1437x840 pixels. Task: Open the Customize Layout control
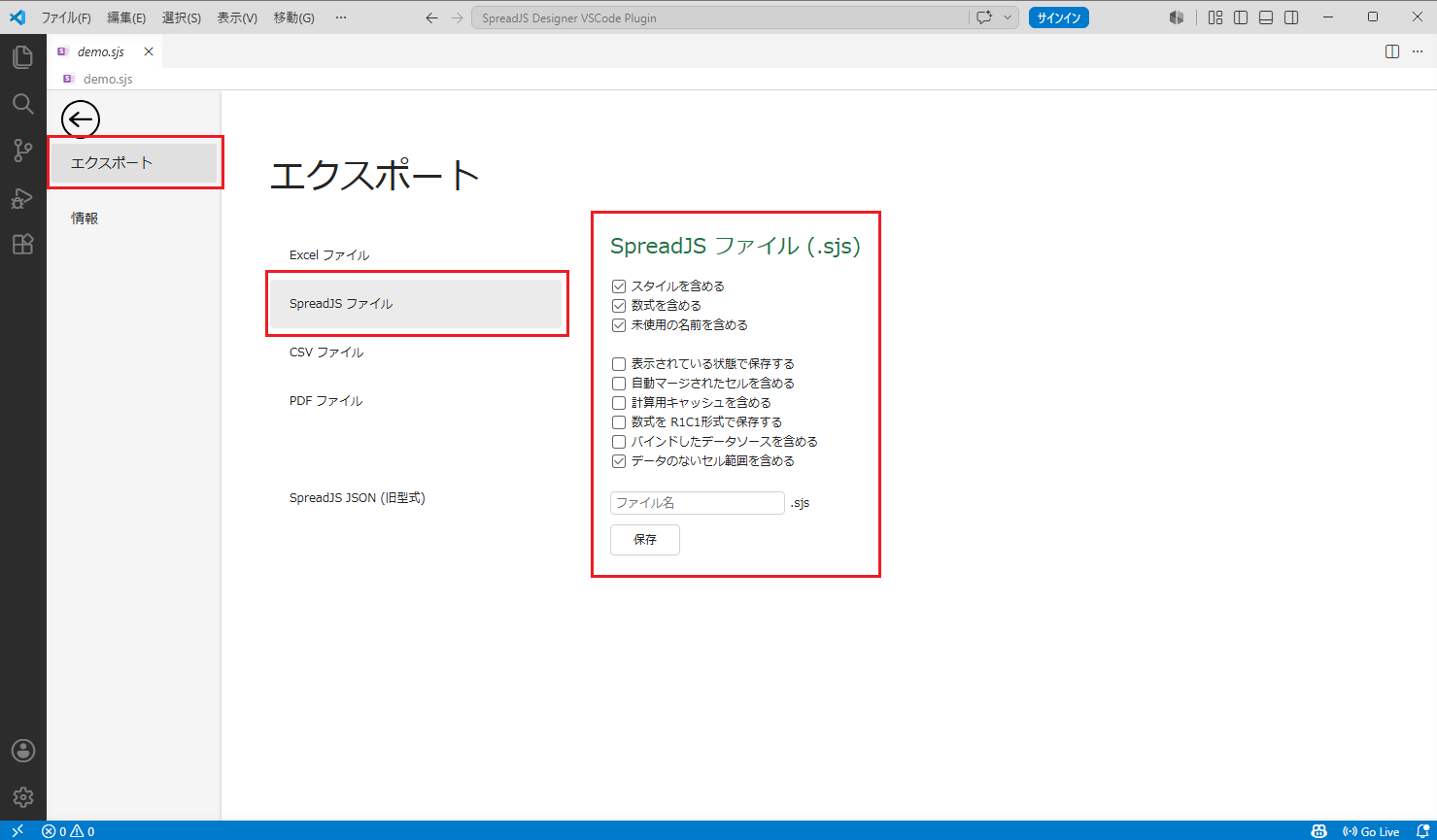1215,17
